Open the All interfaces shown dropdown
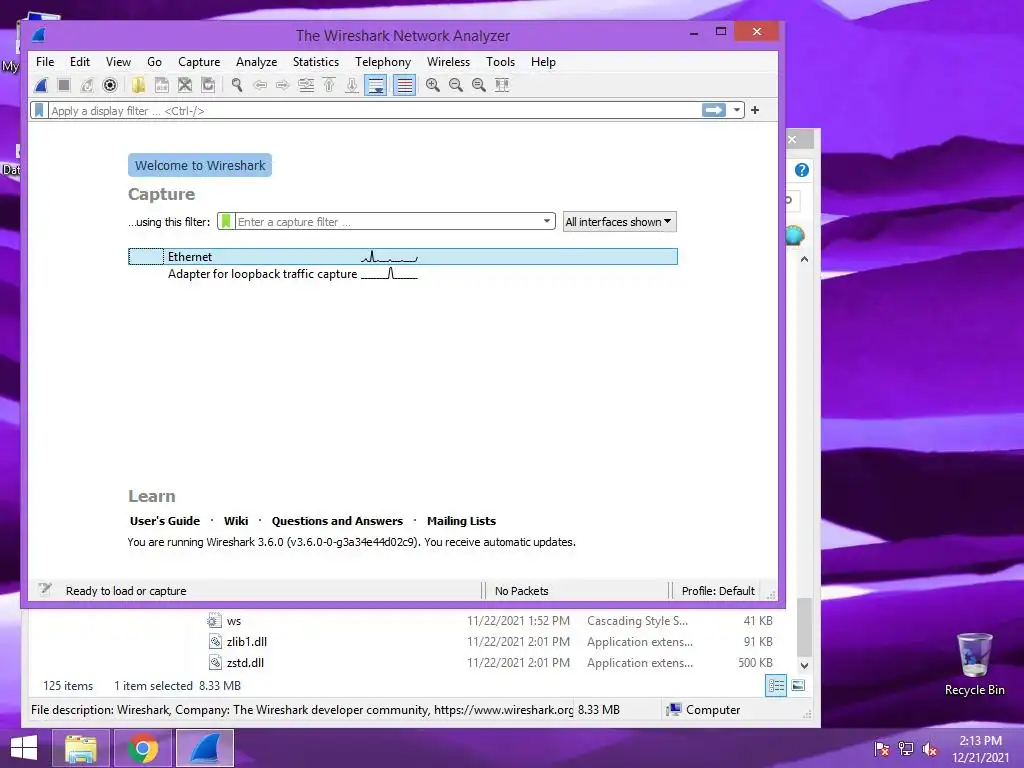The width and height of the screenshot is (1024, 768). (619, 221)
